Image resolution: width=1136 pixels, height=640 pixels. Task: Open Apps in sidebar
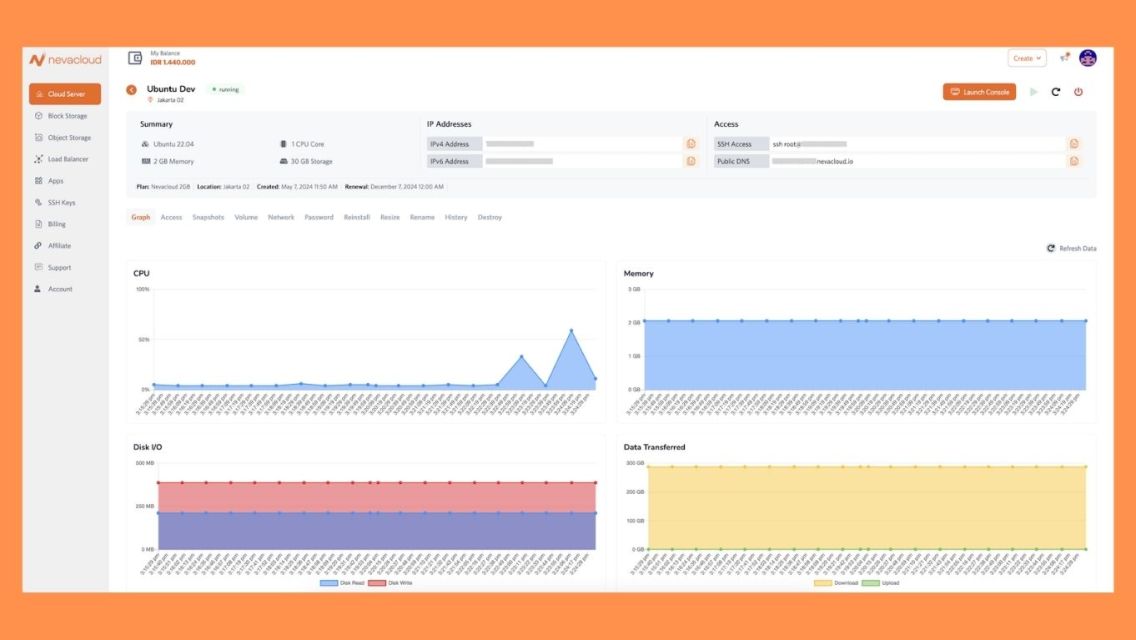pos(49,180)
